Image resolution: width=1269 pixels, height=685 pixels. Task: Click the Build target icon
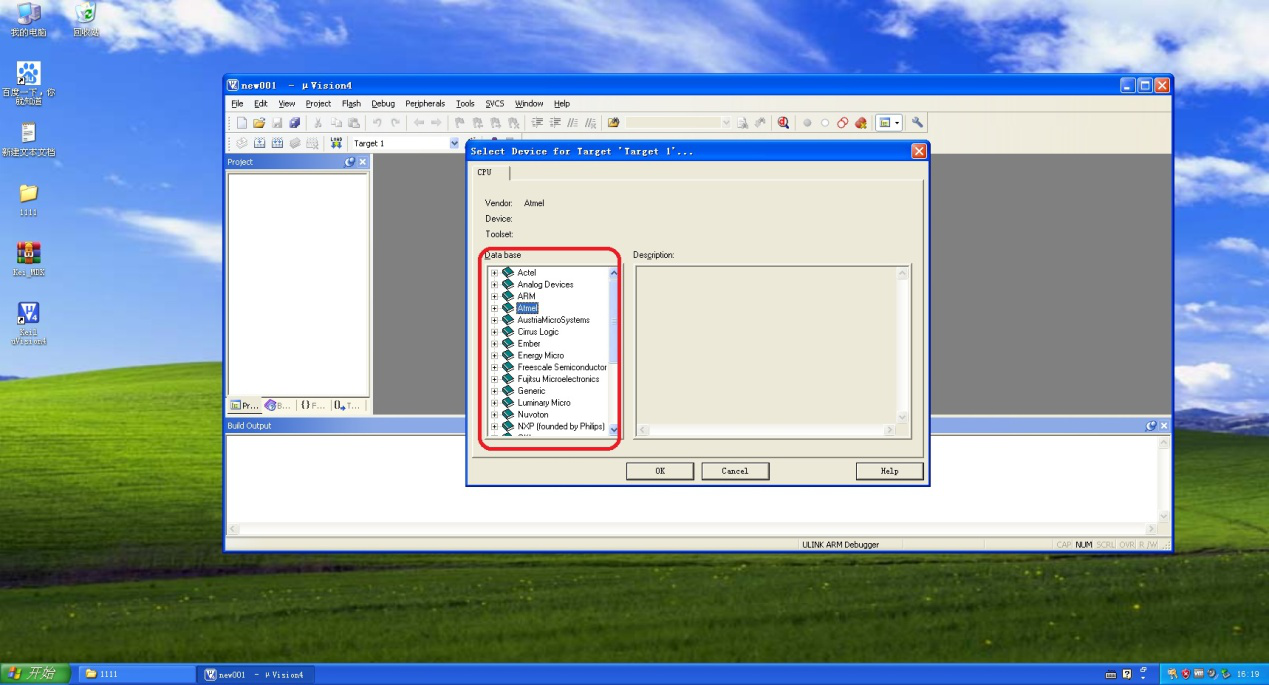click(x=259, y=143)
